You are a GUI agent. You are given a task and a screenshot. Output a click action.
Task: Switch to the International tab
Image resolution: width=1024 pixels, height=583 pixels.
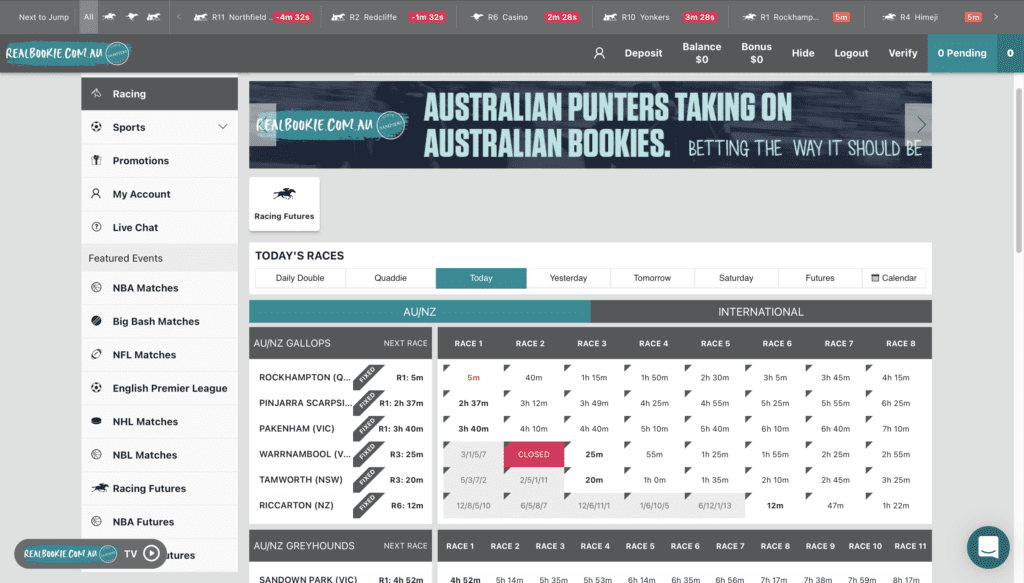760,312
